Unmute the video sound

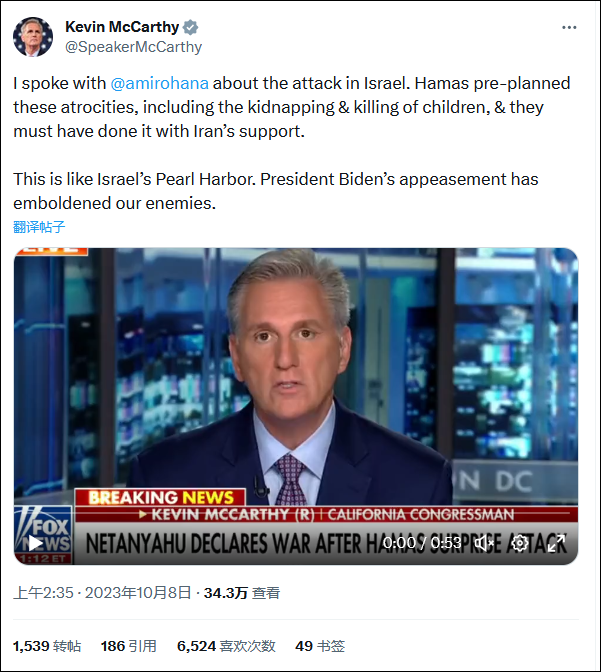(484, 543)
